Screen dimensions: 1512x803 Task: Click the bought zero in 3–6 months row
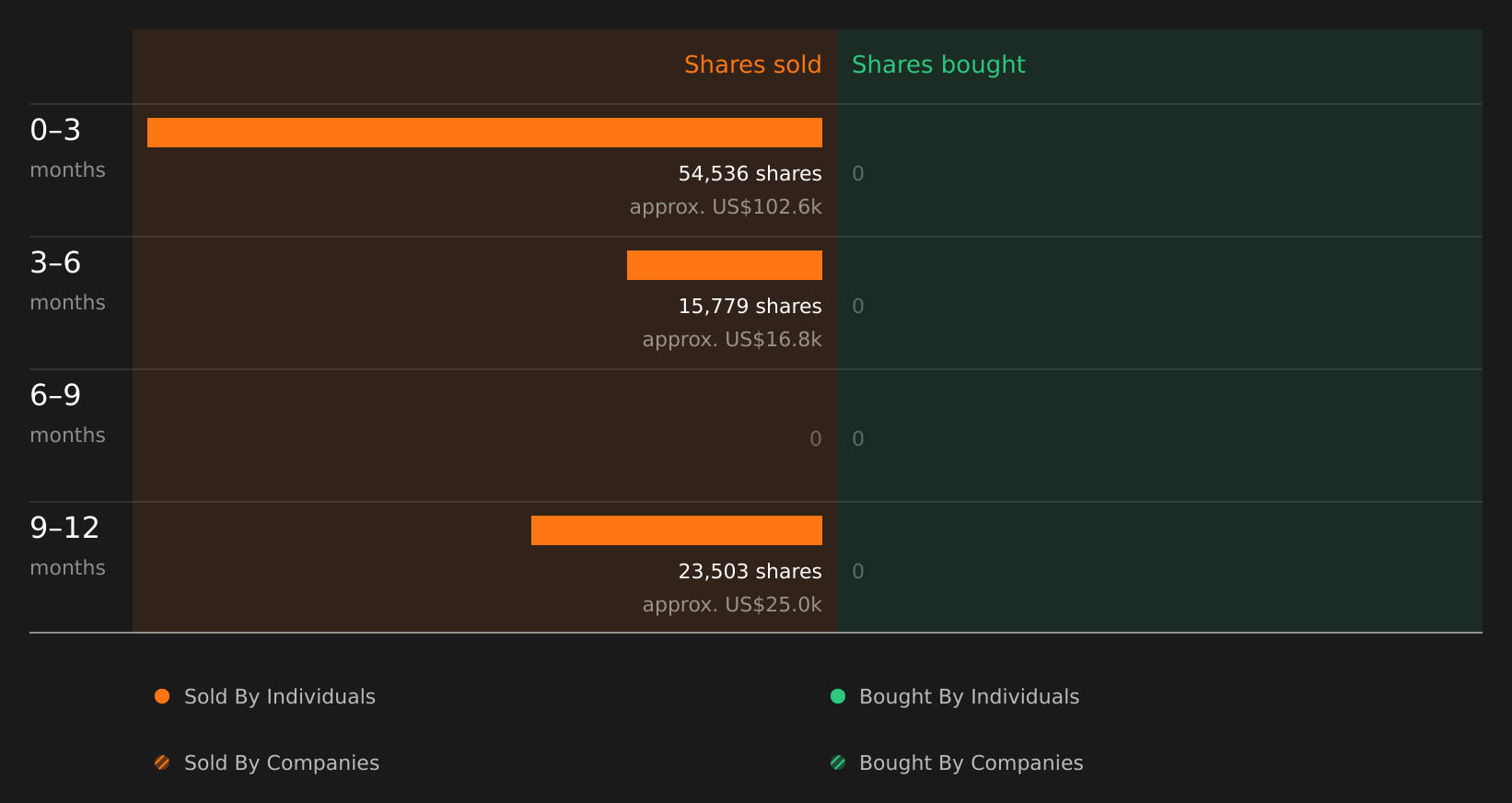pos(858,307)
